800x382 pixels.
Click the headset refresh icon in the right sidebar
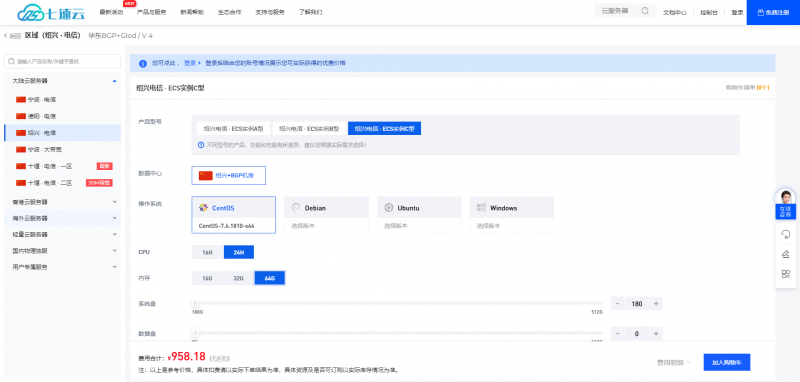[x=785, y=234]
